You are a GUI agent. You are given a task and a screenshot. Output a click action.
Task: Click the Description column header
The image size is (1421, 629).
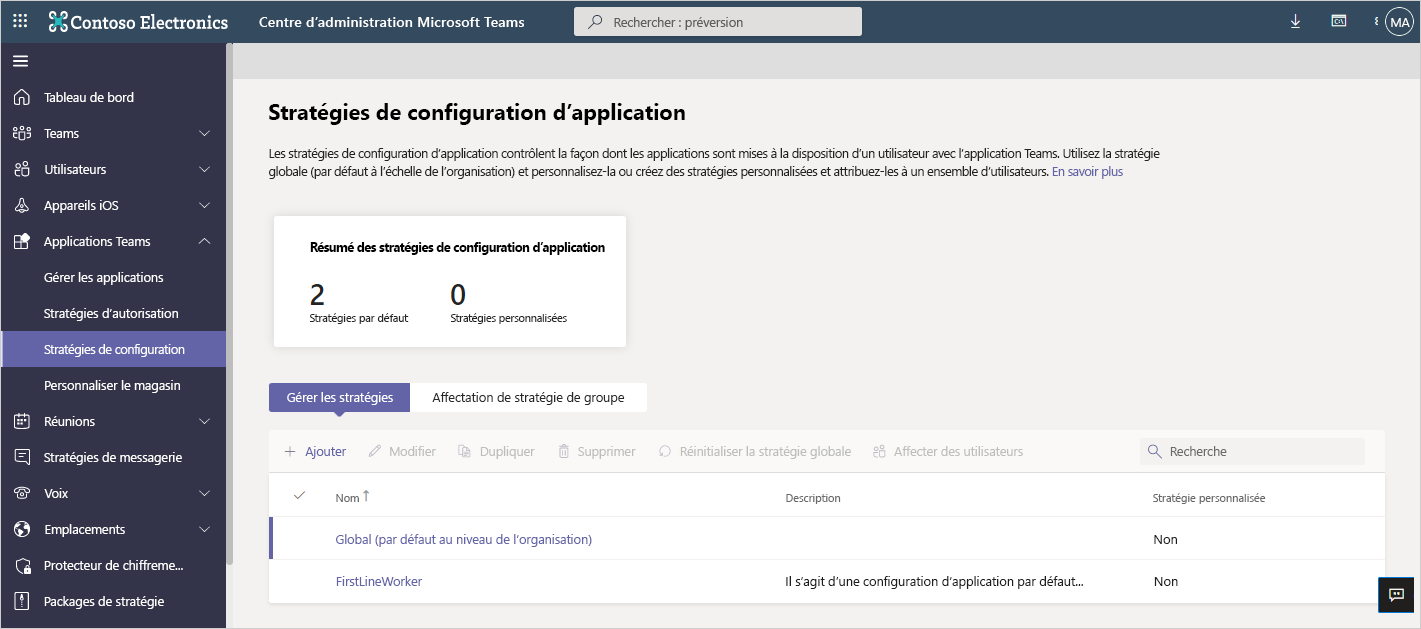813,498
